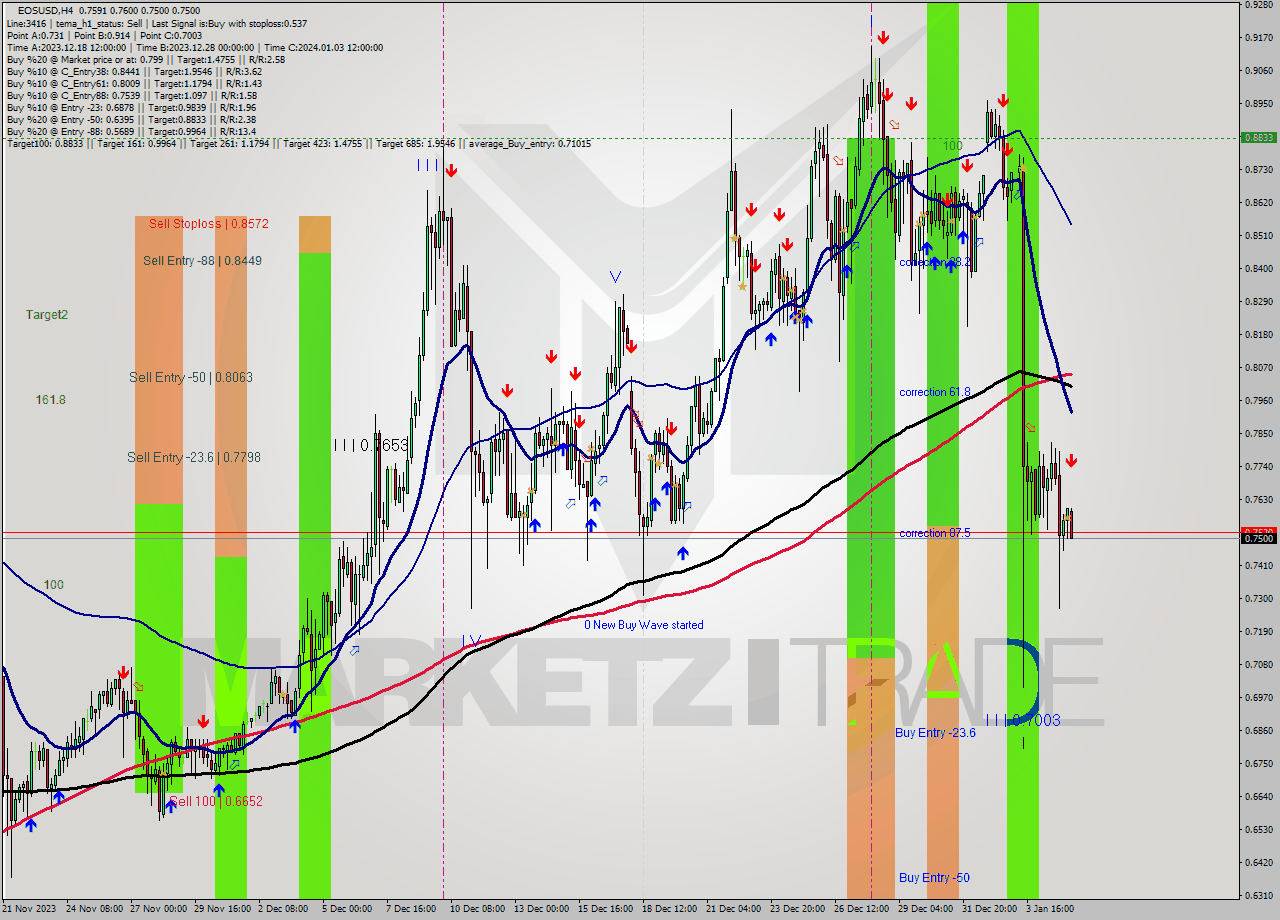This screenshot has width=1280, height=920.
Task: Select the '161.8' Fibonacci label
Action: (x=51, y=399)
